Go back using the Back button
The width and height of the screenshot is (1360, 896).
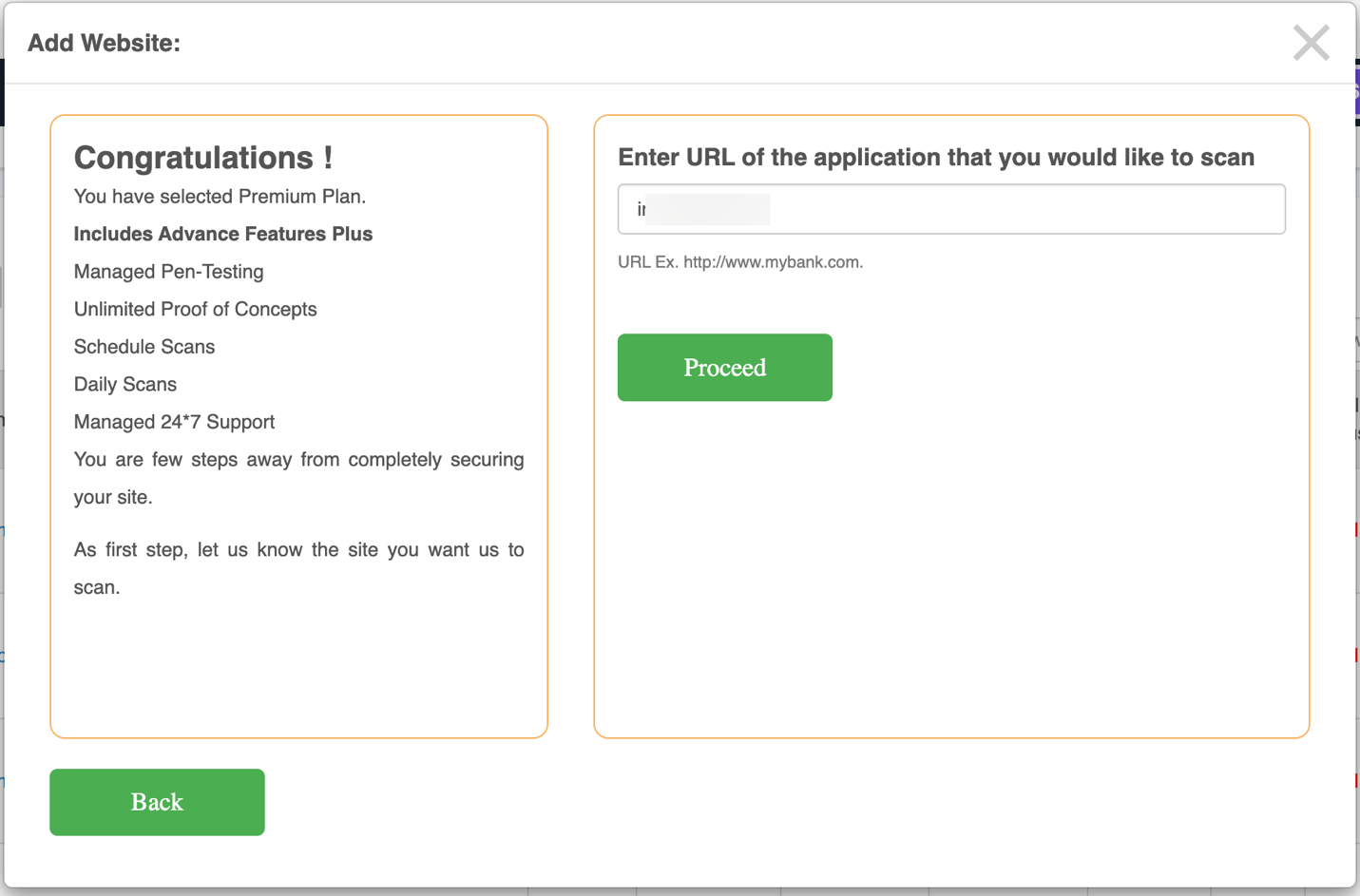157,802
